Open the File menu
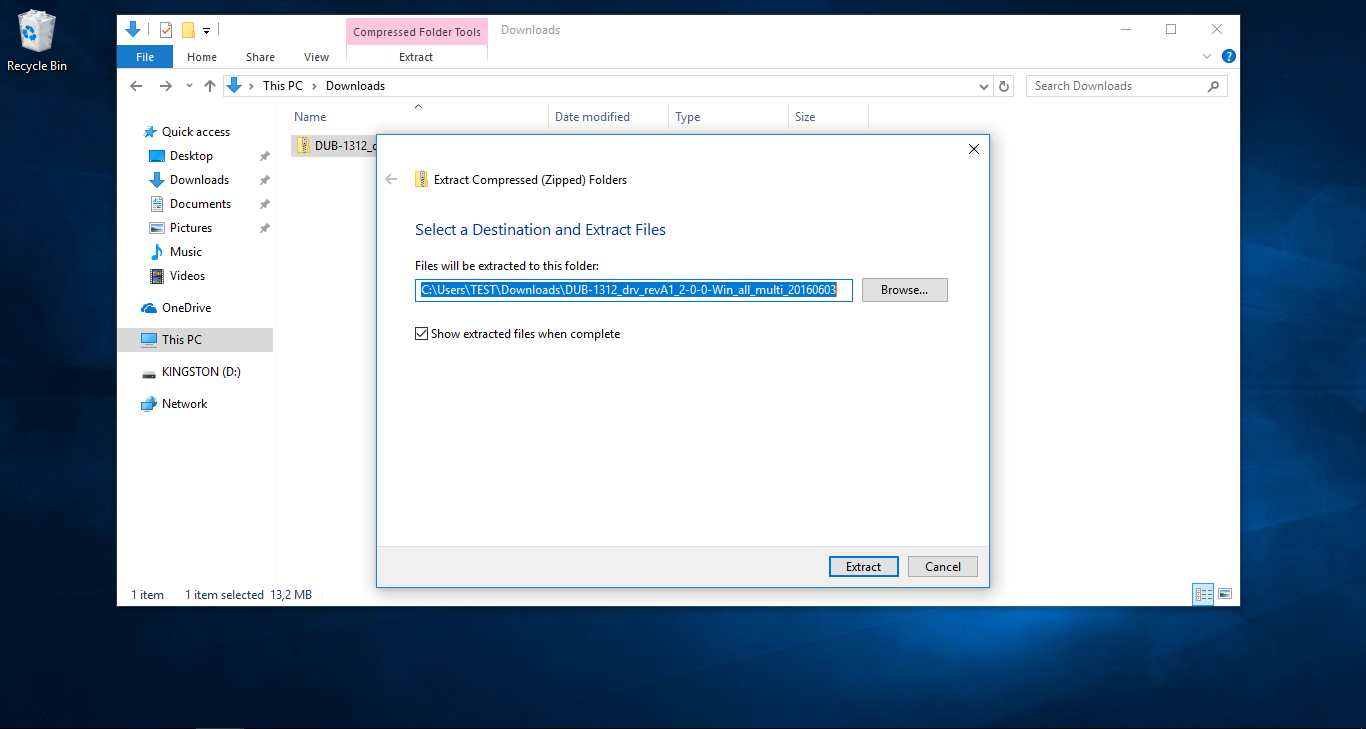1366x729 pixels. click(x=145, y=57)
